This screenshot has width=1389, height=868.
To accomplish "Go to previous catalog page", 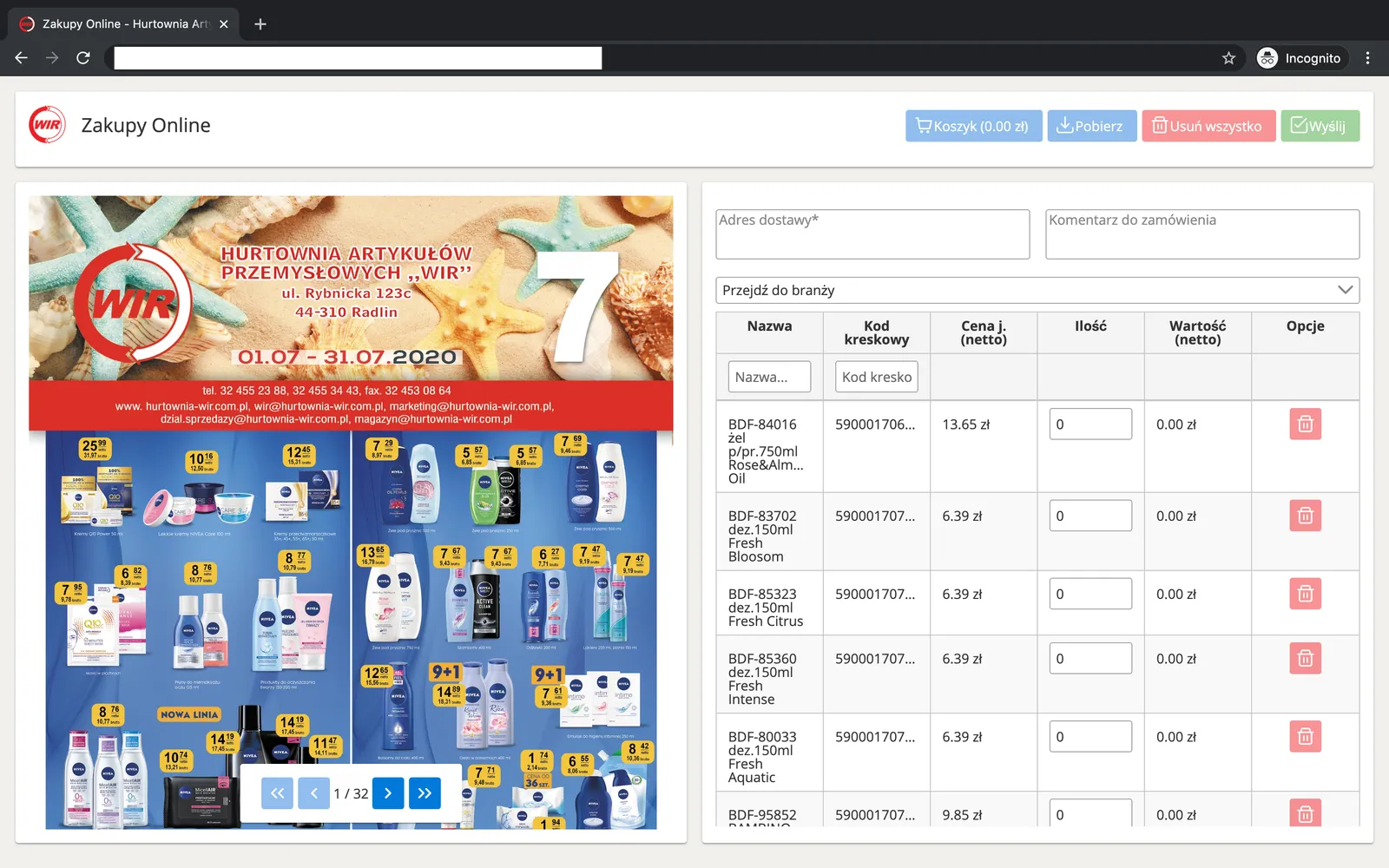I will (313, 792).
